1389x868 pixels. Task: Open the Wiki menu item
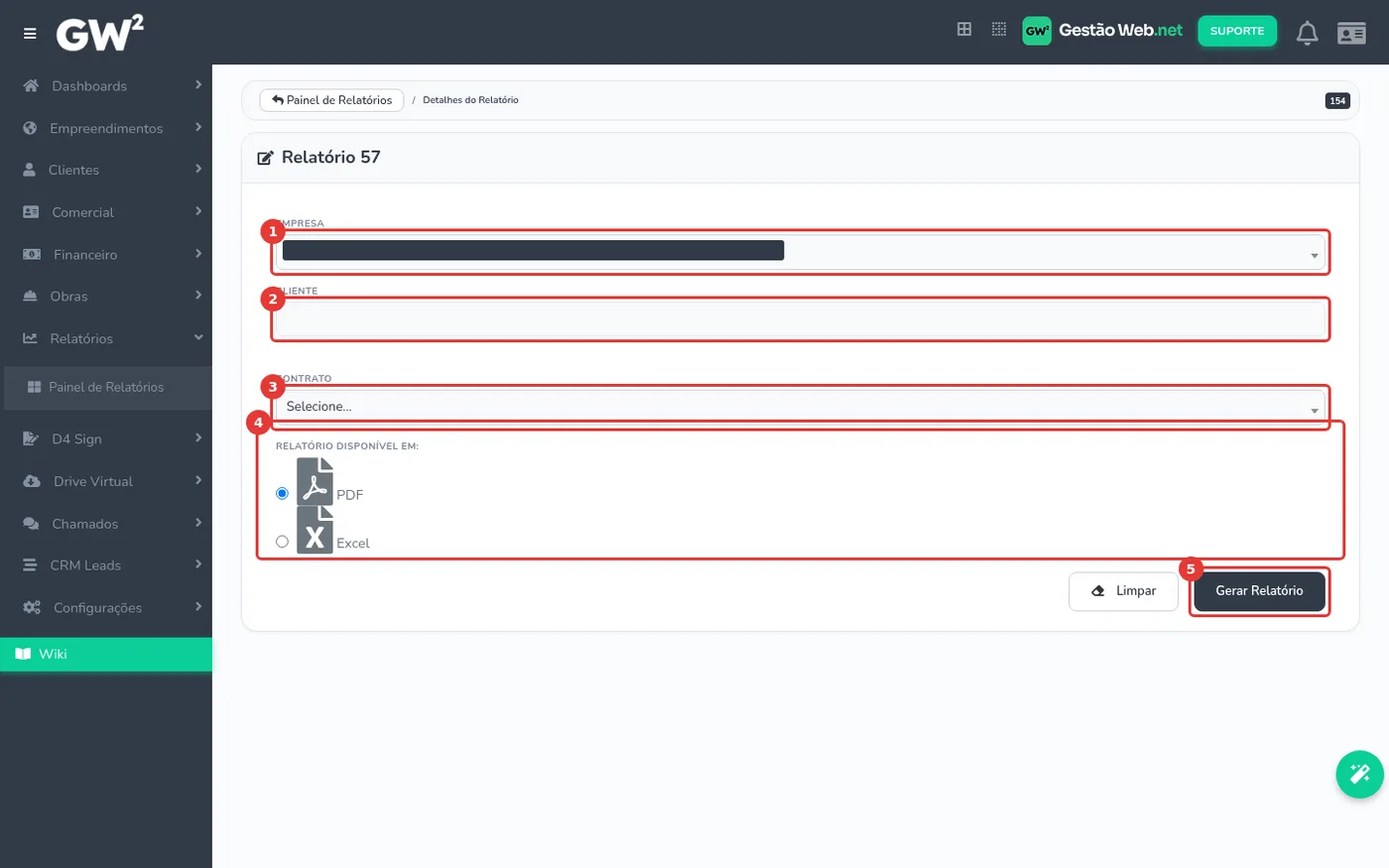(x=106, y=654)
